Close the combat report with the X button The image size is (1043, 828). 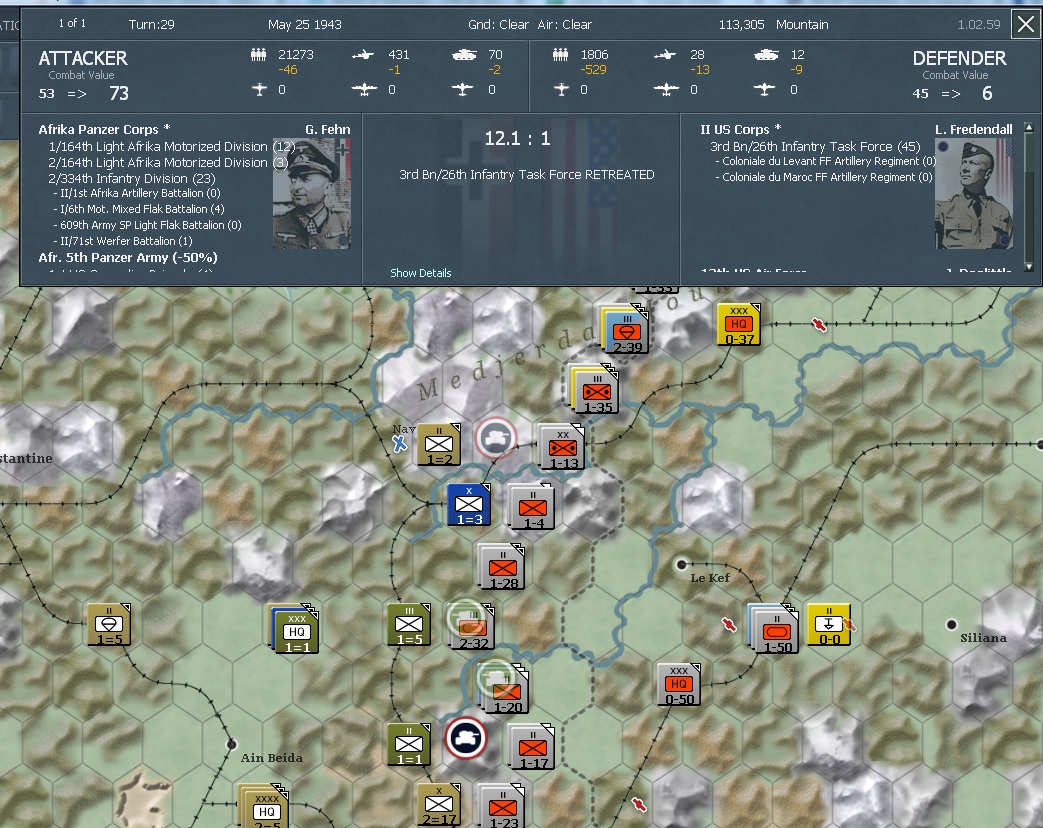point(1025,24)
